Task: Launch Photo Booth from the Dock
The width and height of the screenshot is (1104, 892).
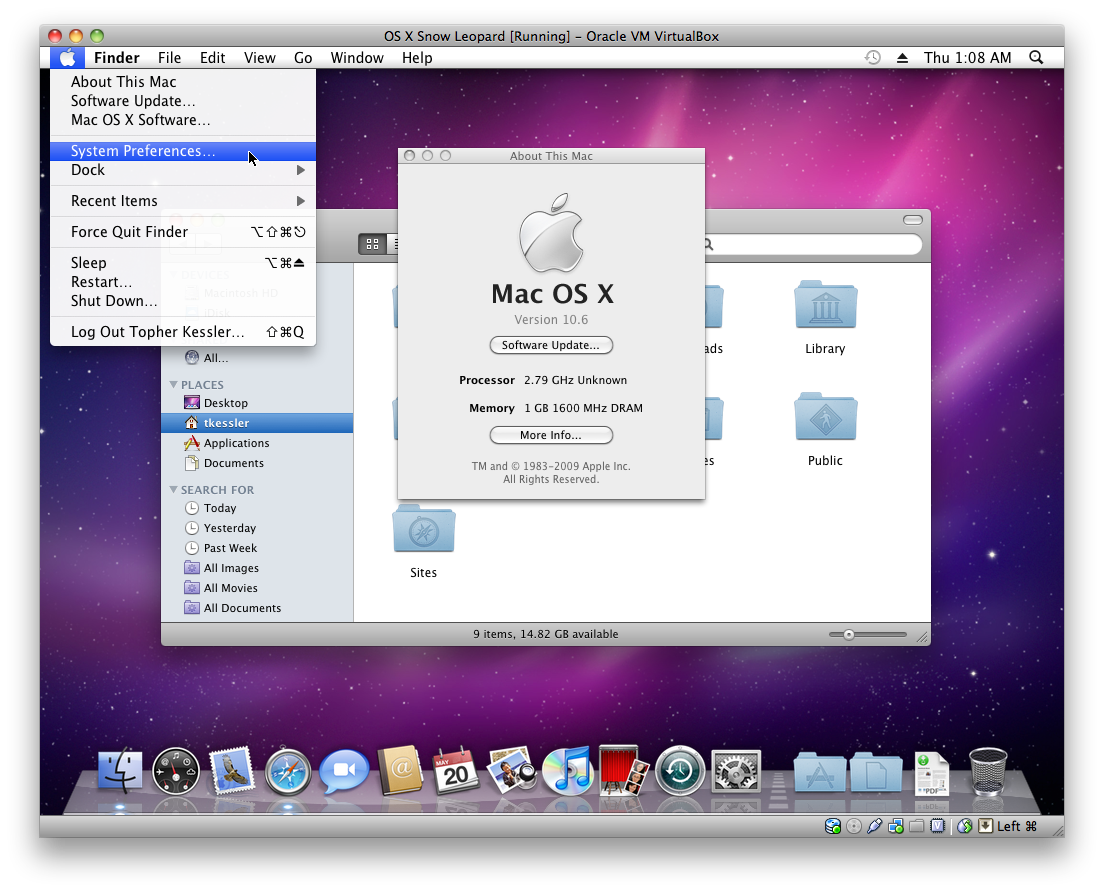Action: pos(623,771)
